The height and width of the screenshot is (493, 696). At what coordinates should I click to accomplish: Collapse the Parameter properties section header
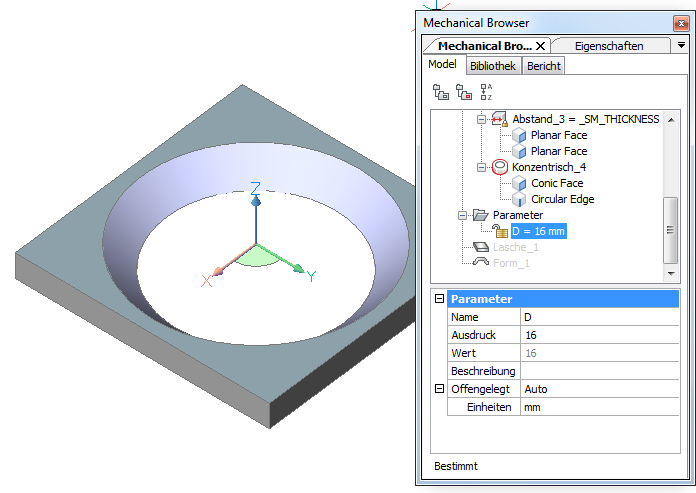tap(438, 299)
